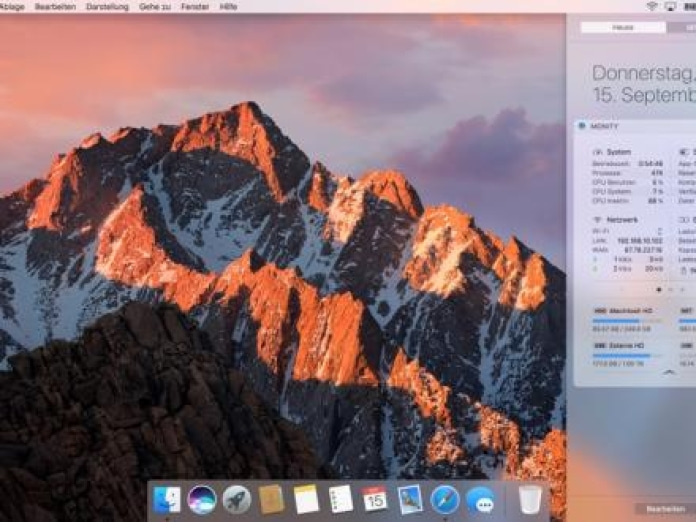696x522 pixels.
Task: Open the Reminders checklist app in Dock
Action: (341, 500)
